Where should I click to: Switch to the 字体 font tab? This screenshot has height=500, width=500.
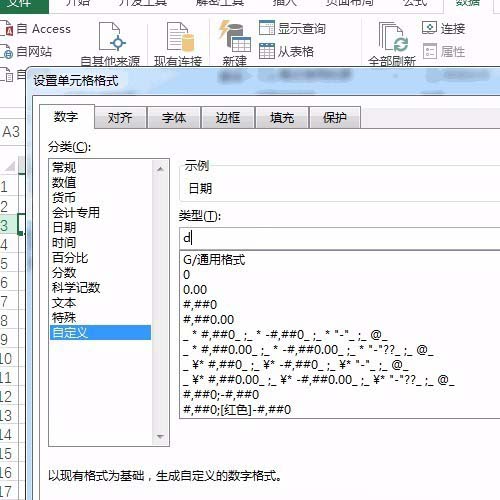click(174, 118)
